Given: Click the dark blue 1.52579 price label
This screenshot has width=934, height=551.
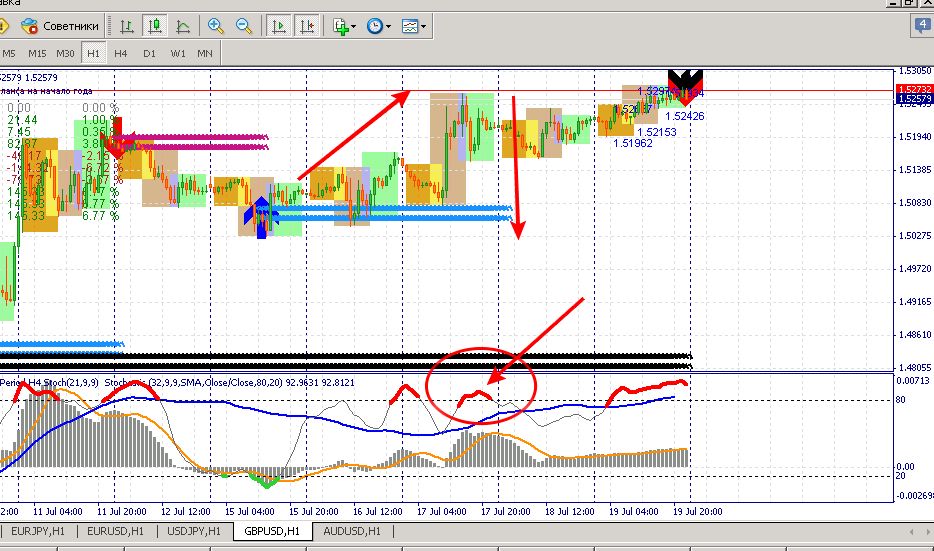Looking at the screenshot, I should (914, 99).
